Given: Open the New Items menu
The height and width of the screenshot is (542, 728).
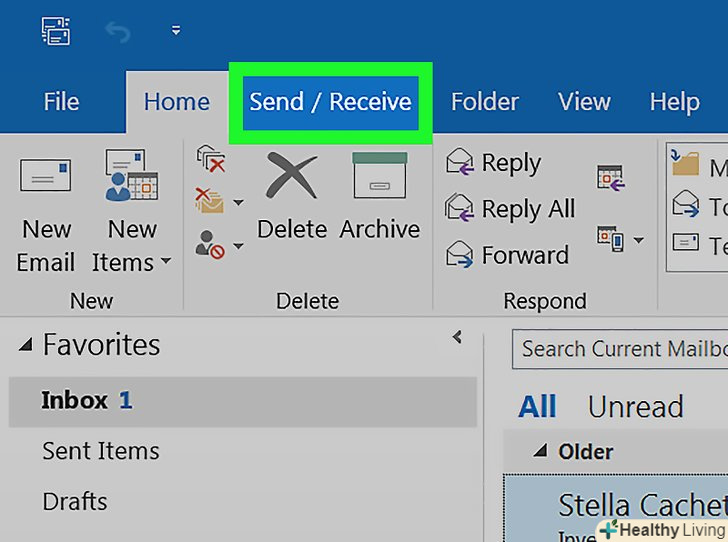Looking at the screenshot, I should click(x=131, y=211).
